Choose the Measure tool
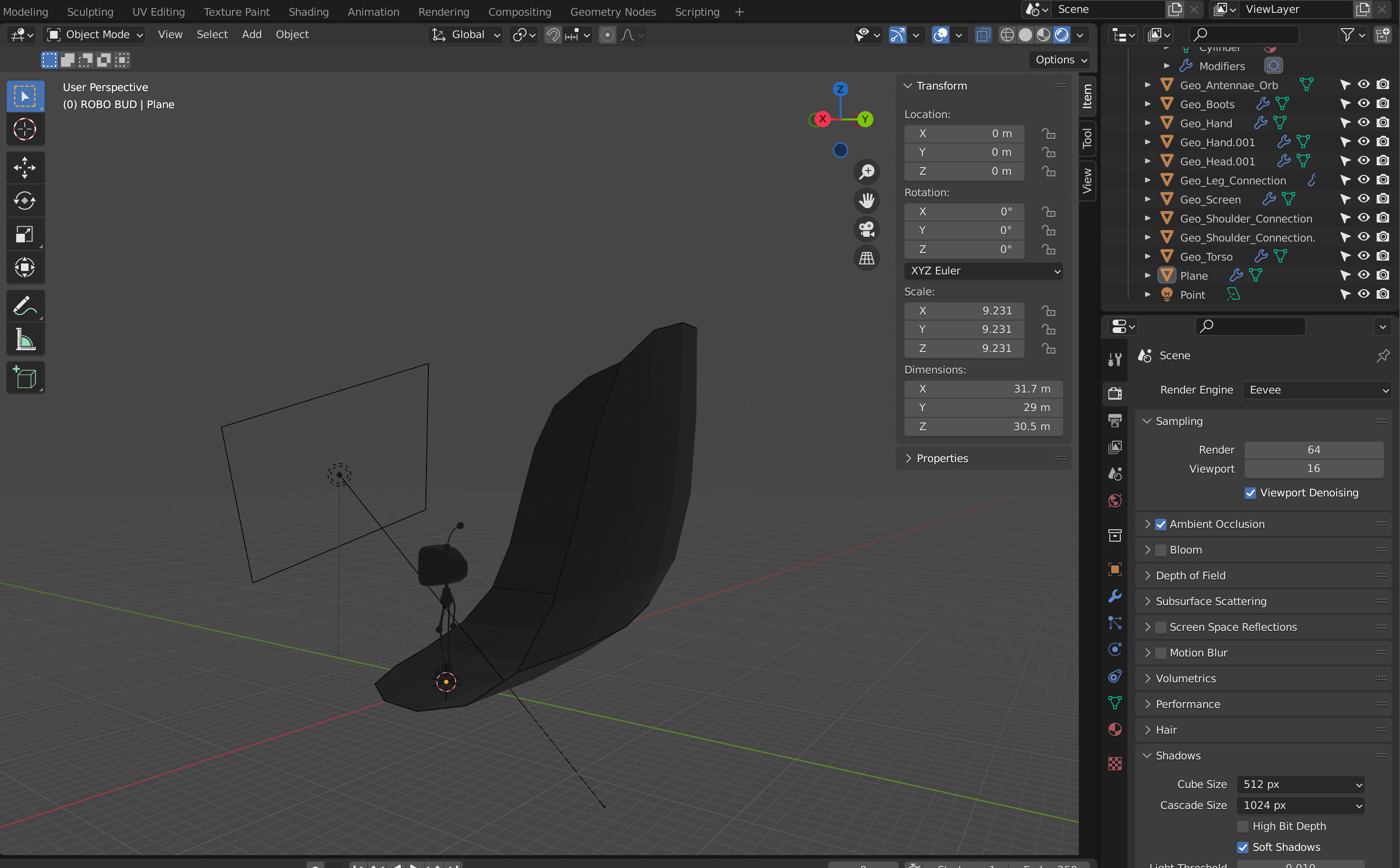The image size is (1400, 868). [x=25, y=339]
